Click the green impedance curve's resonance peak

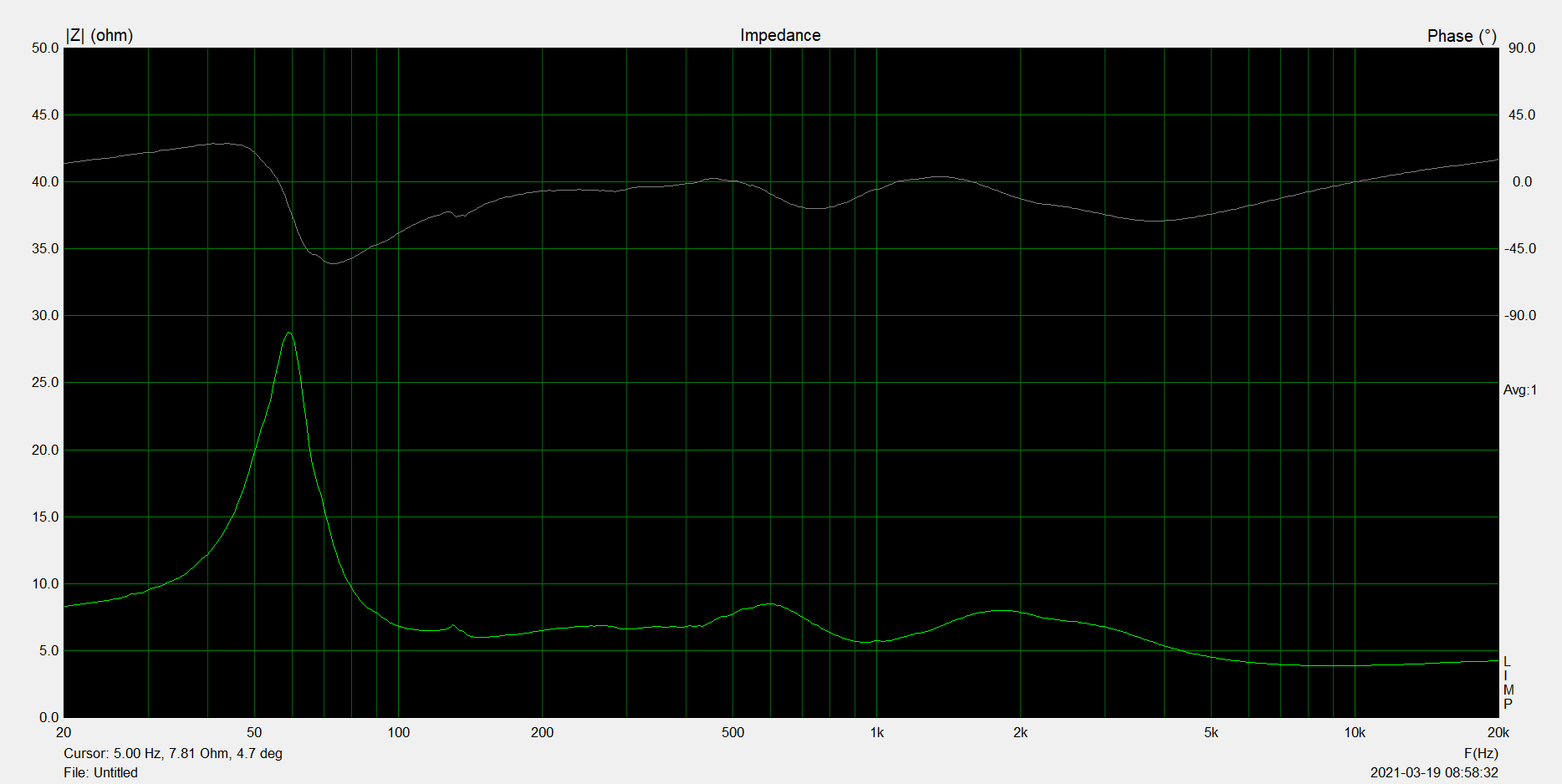[x=289, y=333]
